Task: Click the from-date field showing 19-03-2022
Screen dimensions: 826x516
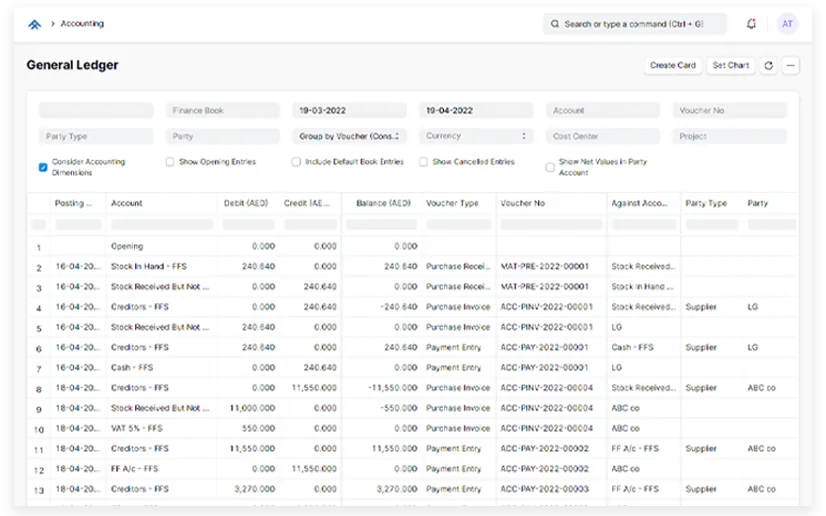Action: (x=349, y=111)
